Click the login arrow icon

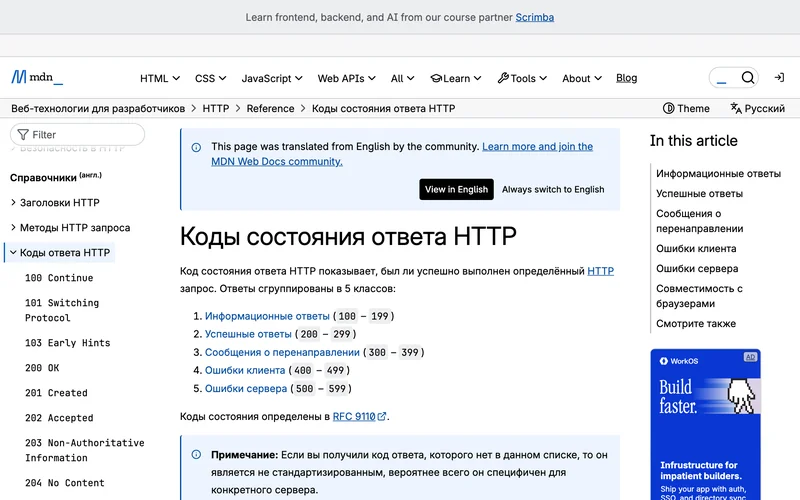pos(779,78)
